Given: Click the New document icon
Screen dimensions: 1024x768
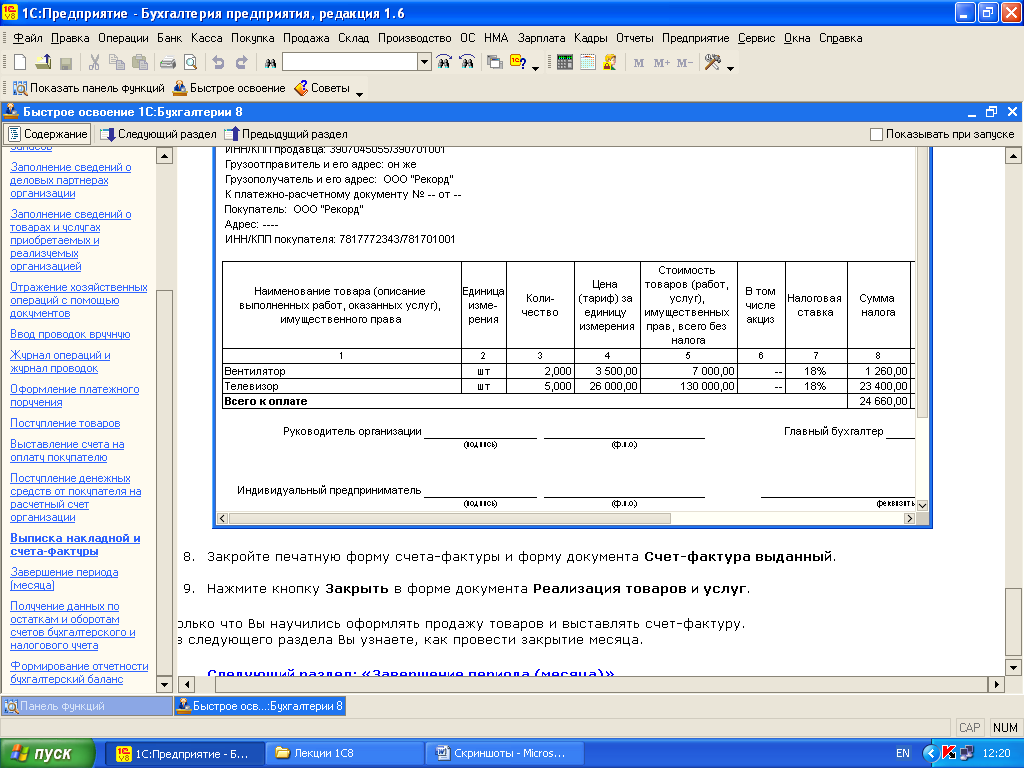Looking at the screenshot, I should pyautogui.click(x=19, y=62).
